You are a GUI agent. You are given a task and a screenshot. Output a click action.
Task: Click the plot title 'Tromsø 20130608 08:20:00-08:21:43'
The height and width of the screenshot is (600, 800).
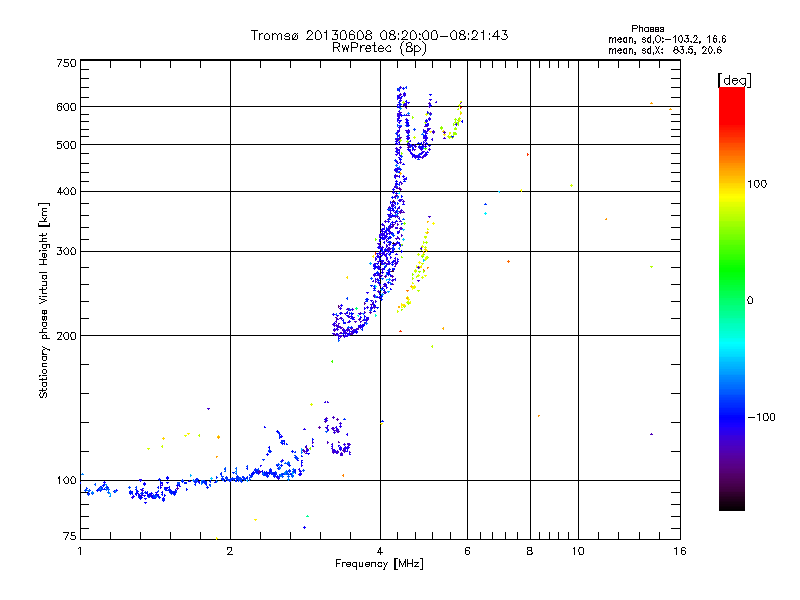379,35
